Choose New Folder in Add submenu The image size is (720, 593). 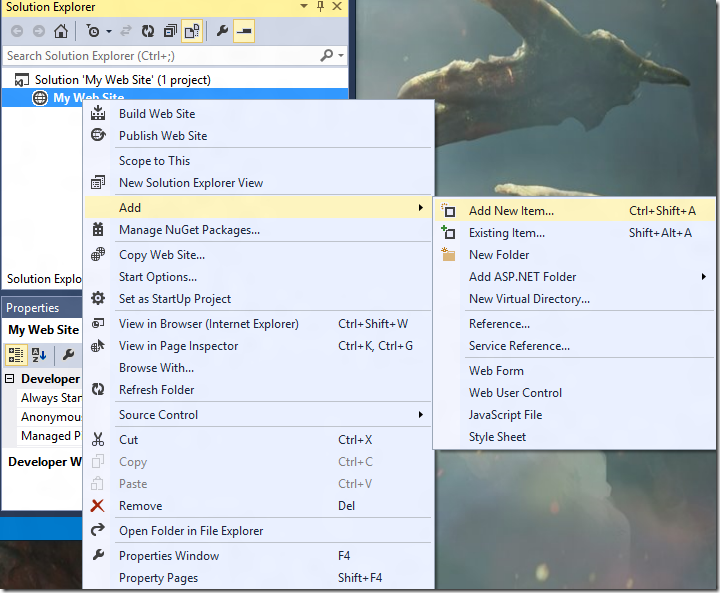(574, 255)
